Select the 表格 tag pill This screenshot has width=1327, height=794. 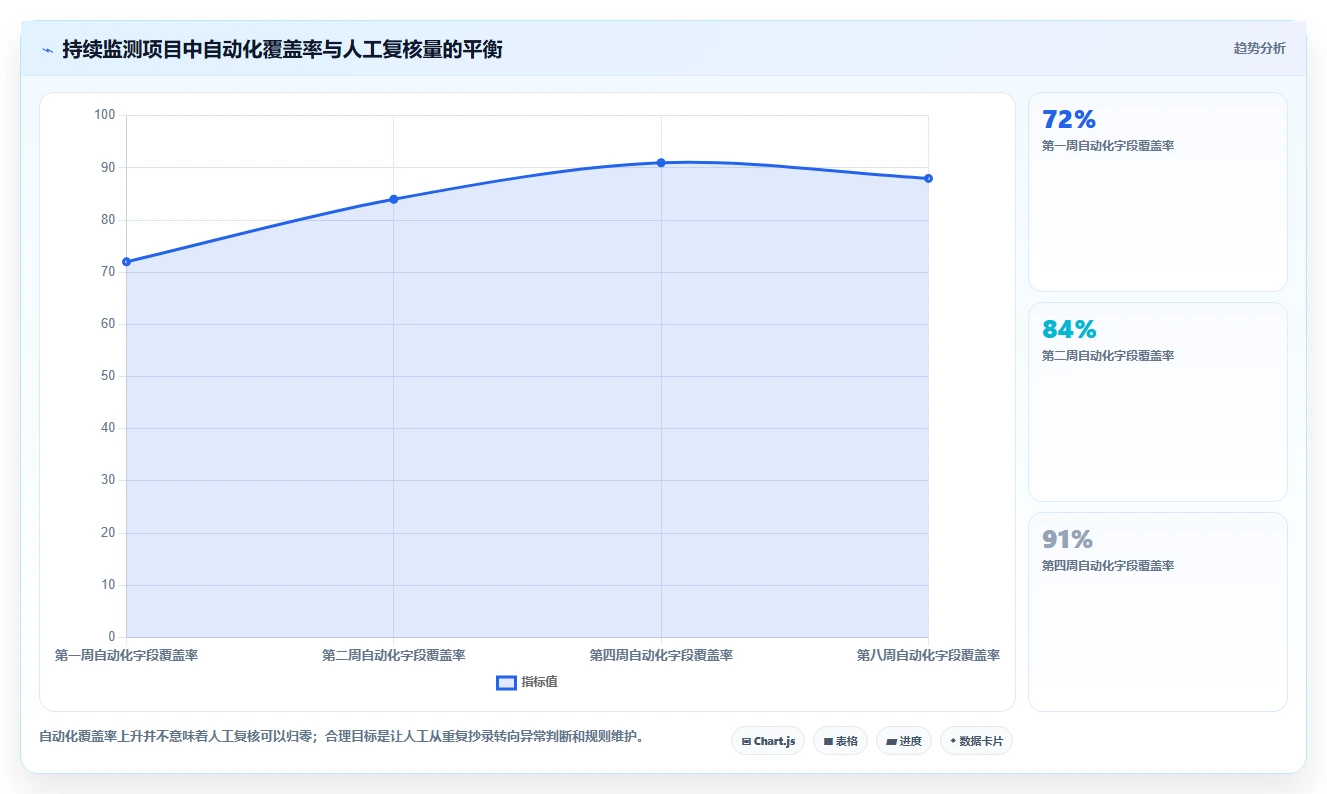pos(840,741)
